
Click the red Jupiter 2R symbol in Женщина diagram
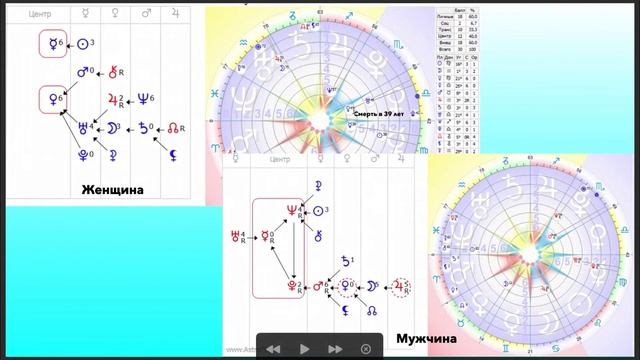116,100
